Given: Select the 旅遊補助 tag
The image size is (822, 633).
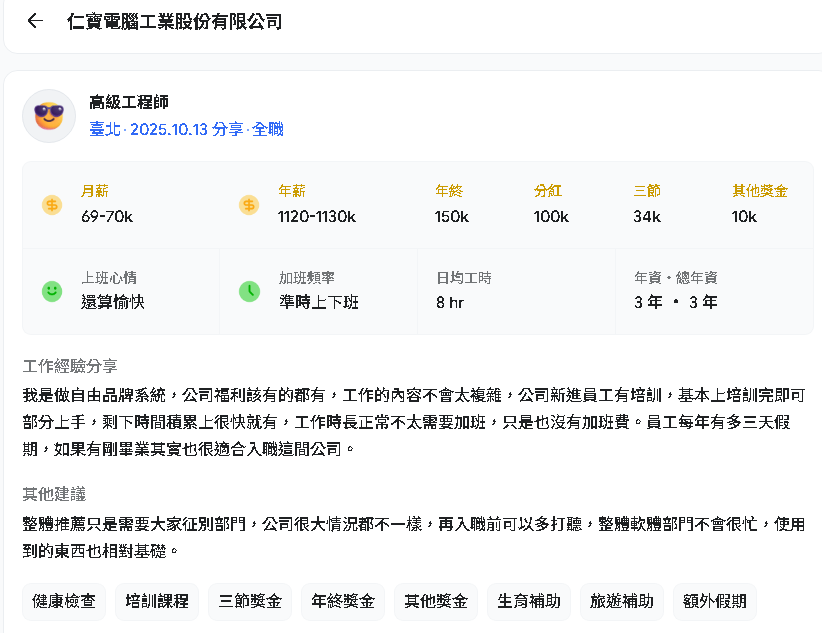Looking at the screenshot, I should click(622, 601).
